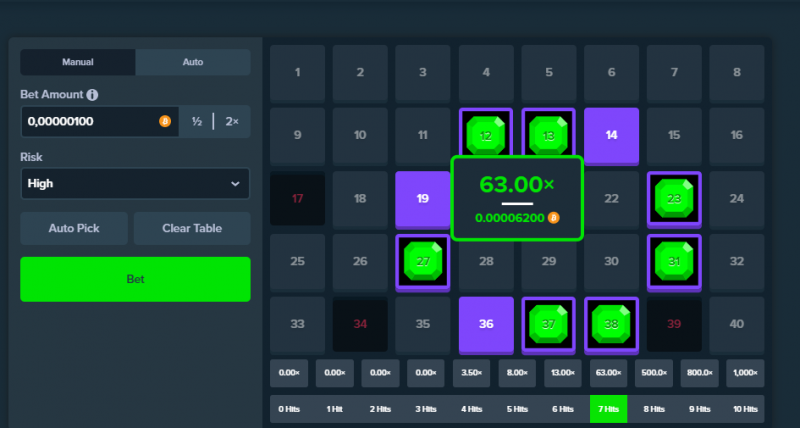Open the Risk dropdown showing High
800x428 pixels.
tap(135, 184)
